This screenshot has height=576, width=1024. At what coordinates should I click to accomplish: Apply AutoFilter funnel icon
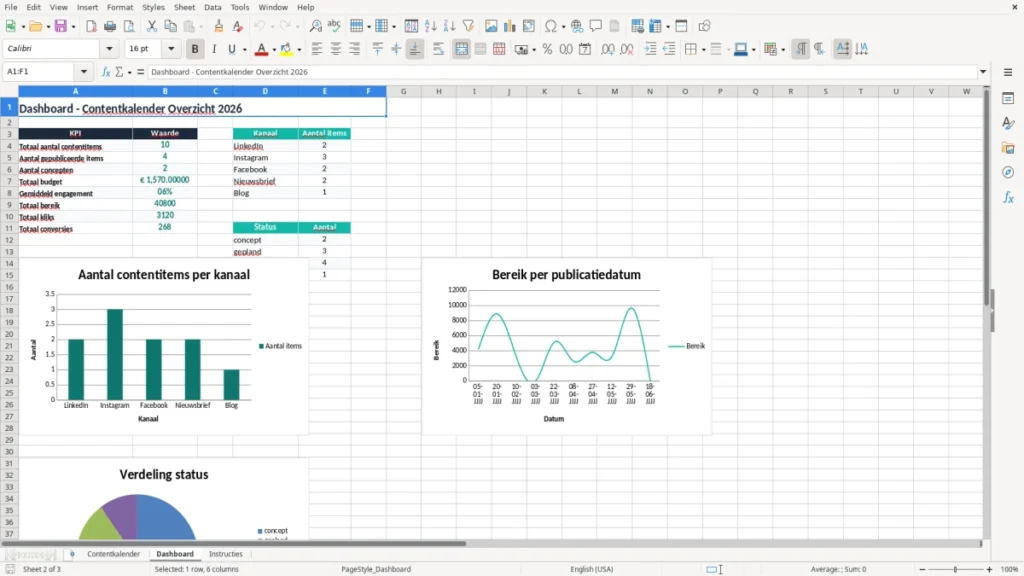pos(468,26)
